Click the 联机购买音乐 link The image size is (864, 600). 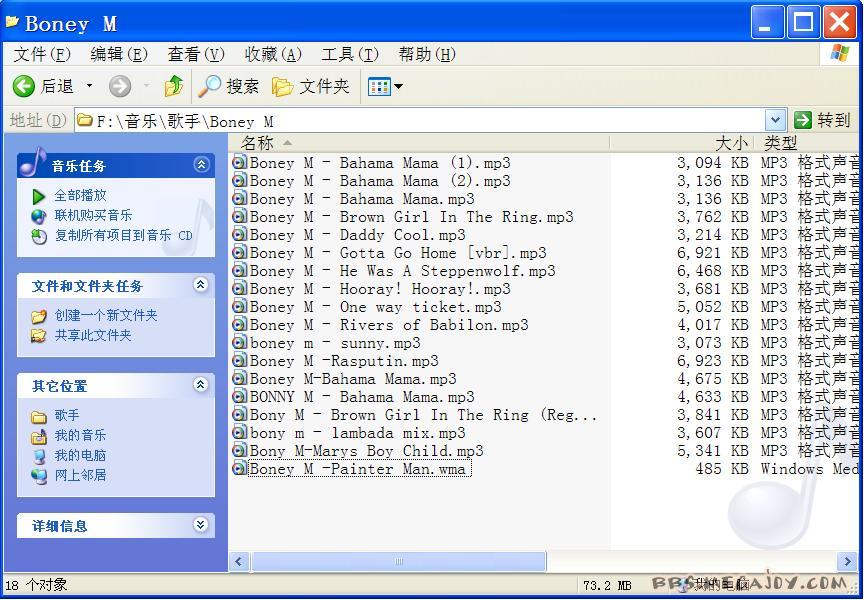click(x=94, y=215)
